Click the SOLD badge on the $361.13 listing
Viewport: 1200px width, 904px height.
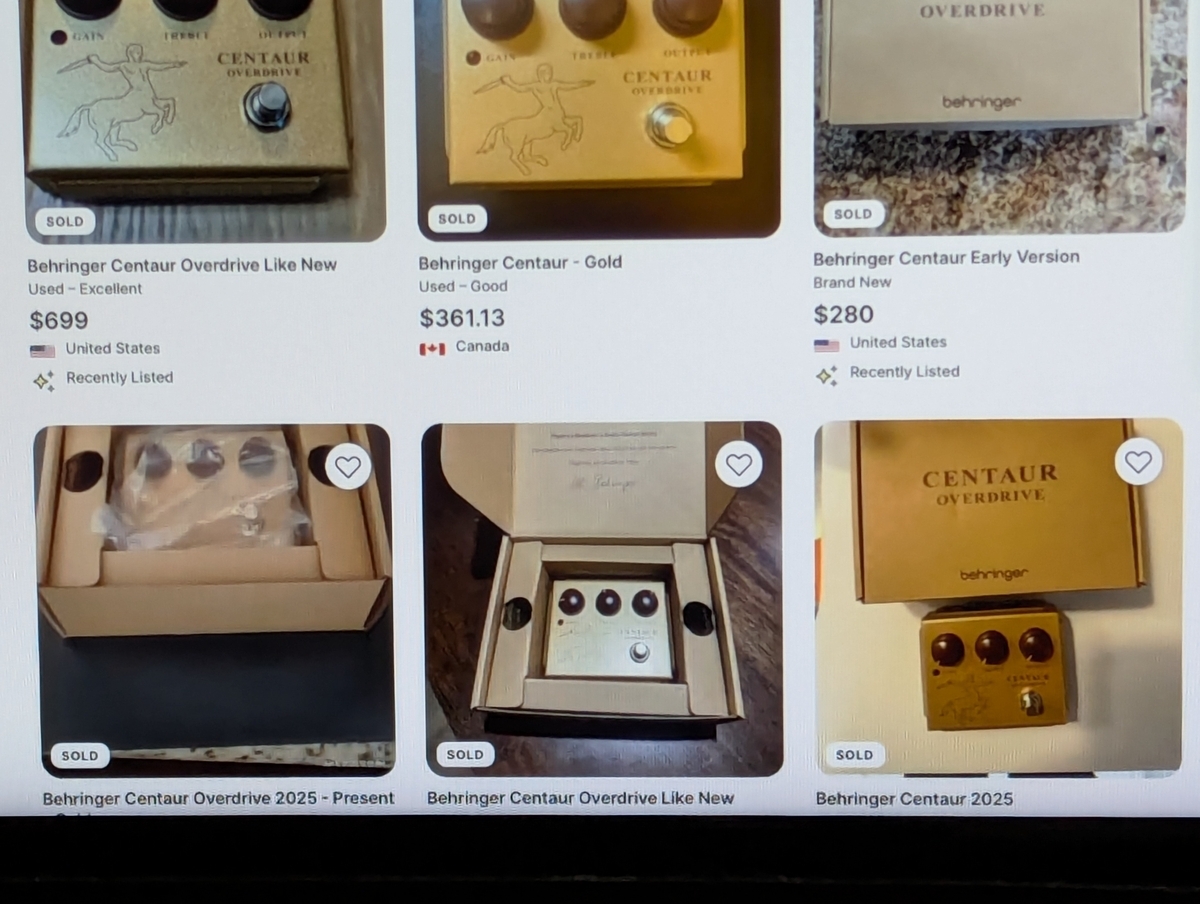457,219
